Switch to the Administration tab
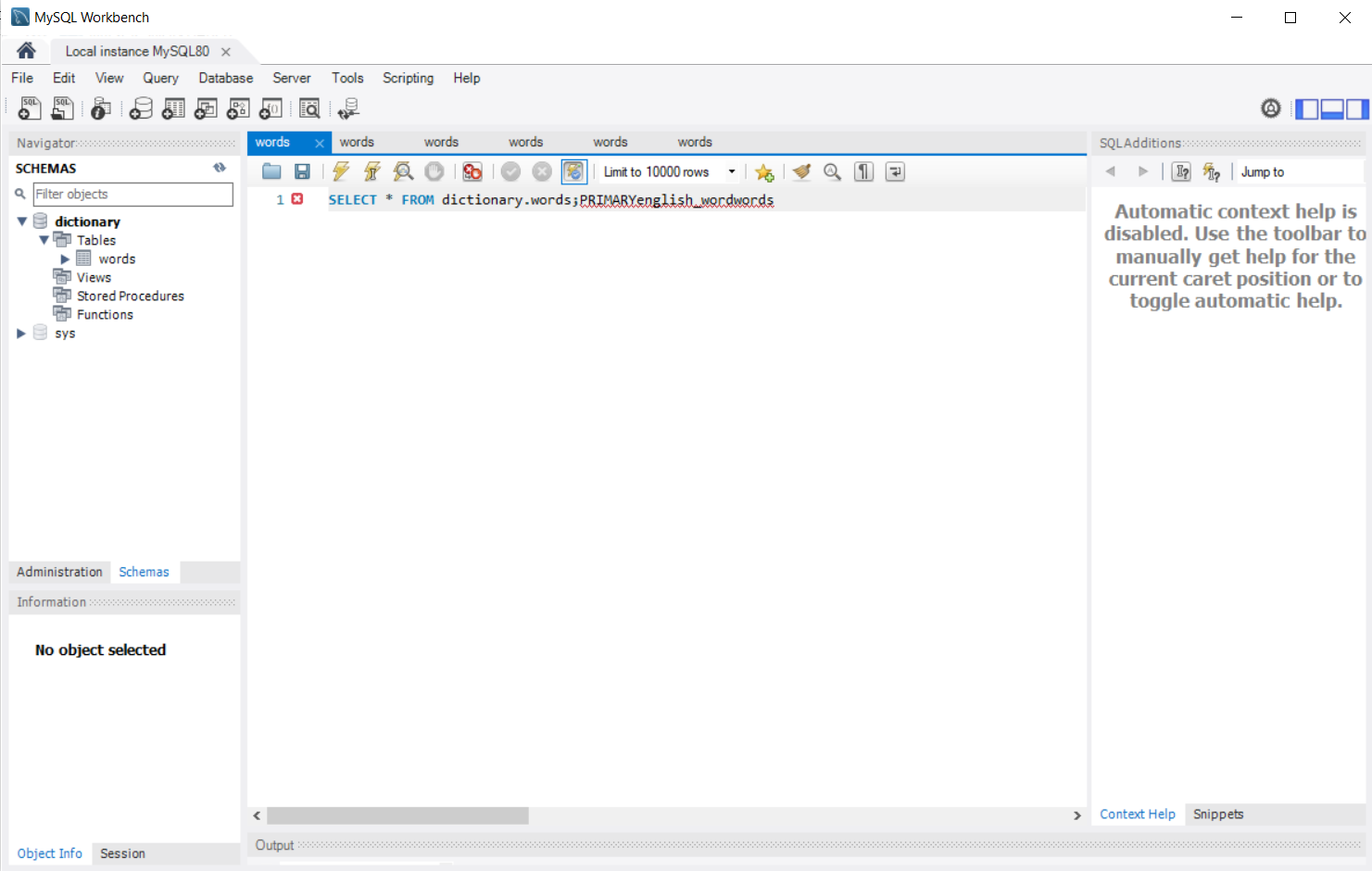 point(59,572)
